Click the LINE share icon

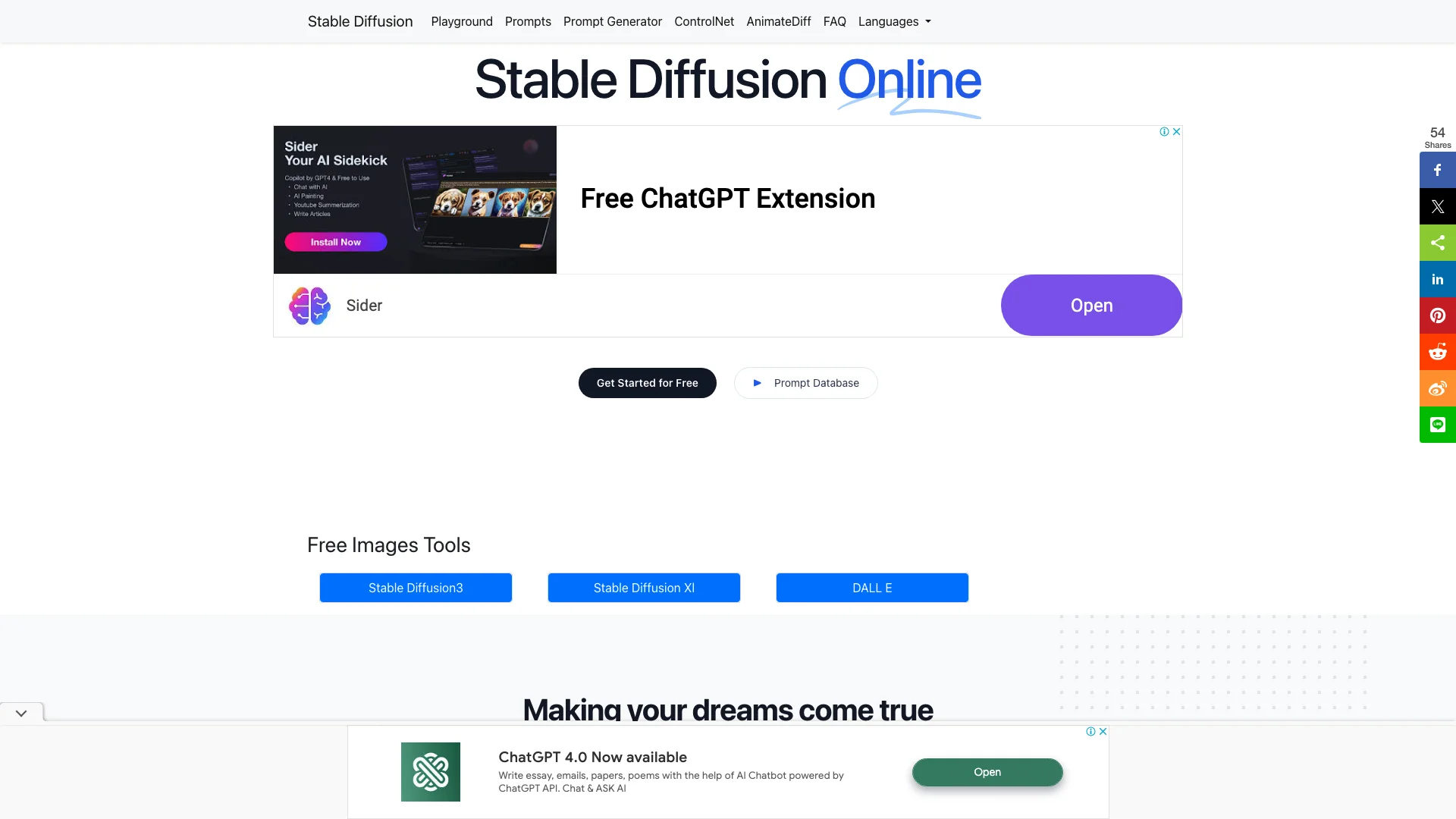pos(1437,424)
